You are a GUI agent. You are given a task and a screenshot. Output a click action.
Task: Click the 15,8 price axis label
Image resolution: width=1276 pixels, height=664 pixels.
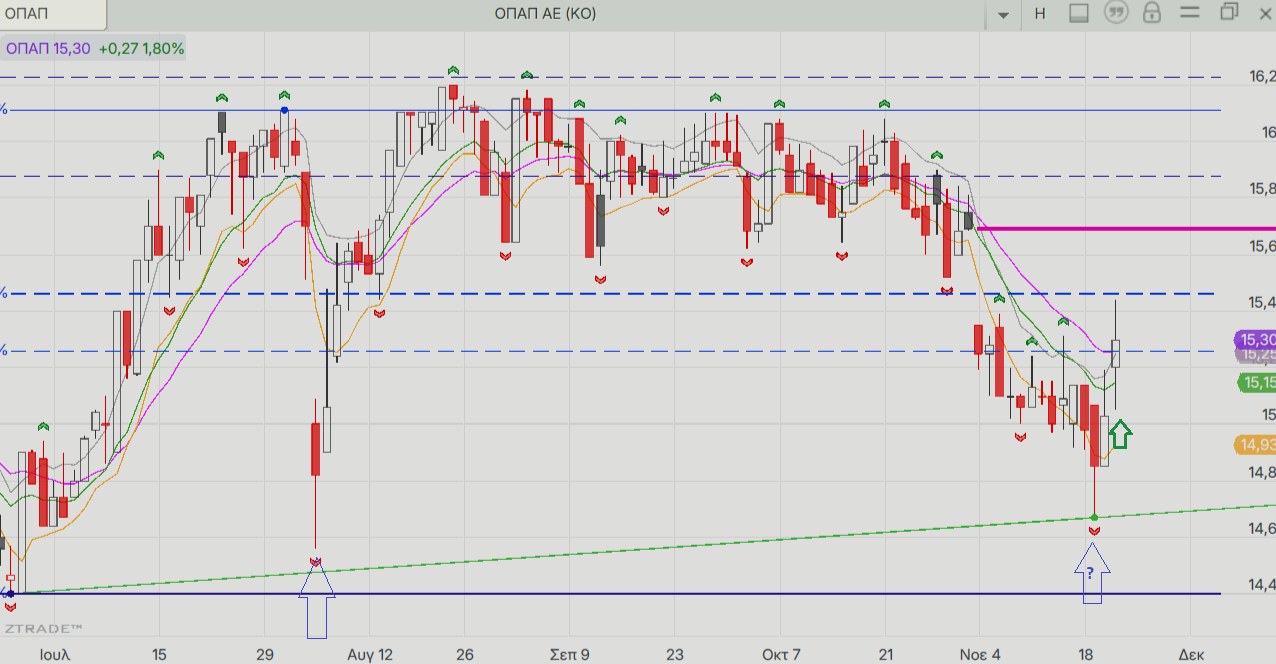(1262, 189)
